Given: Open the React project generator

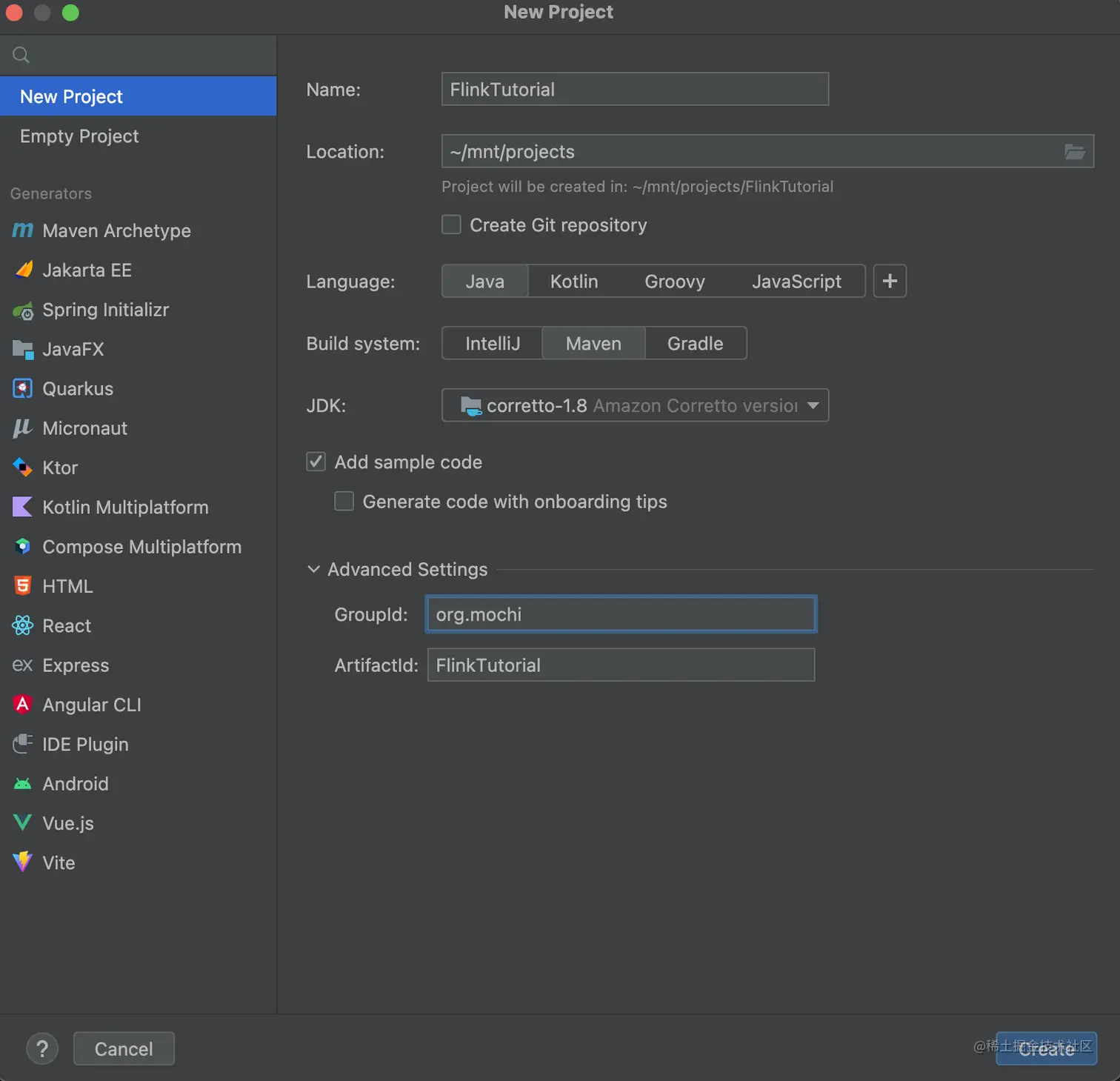Looking at the screenshot, I should (x=67, y=625).
